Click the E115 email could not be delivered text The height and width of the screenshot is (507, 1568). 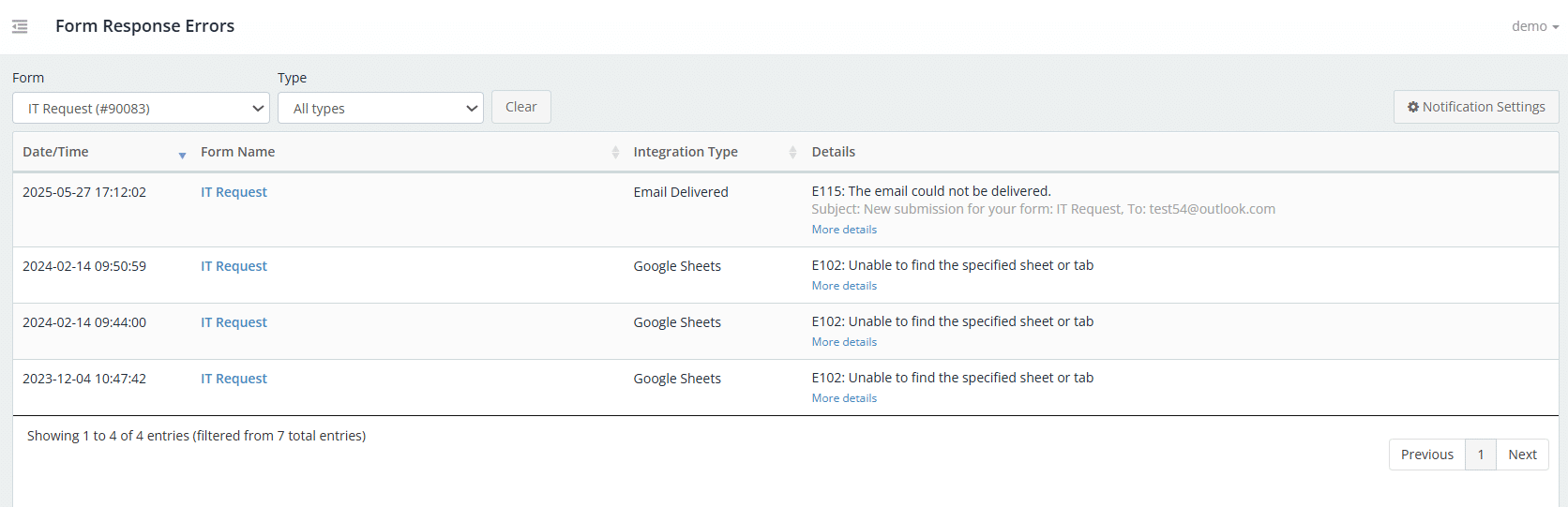(x=931, y=191)
